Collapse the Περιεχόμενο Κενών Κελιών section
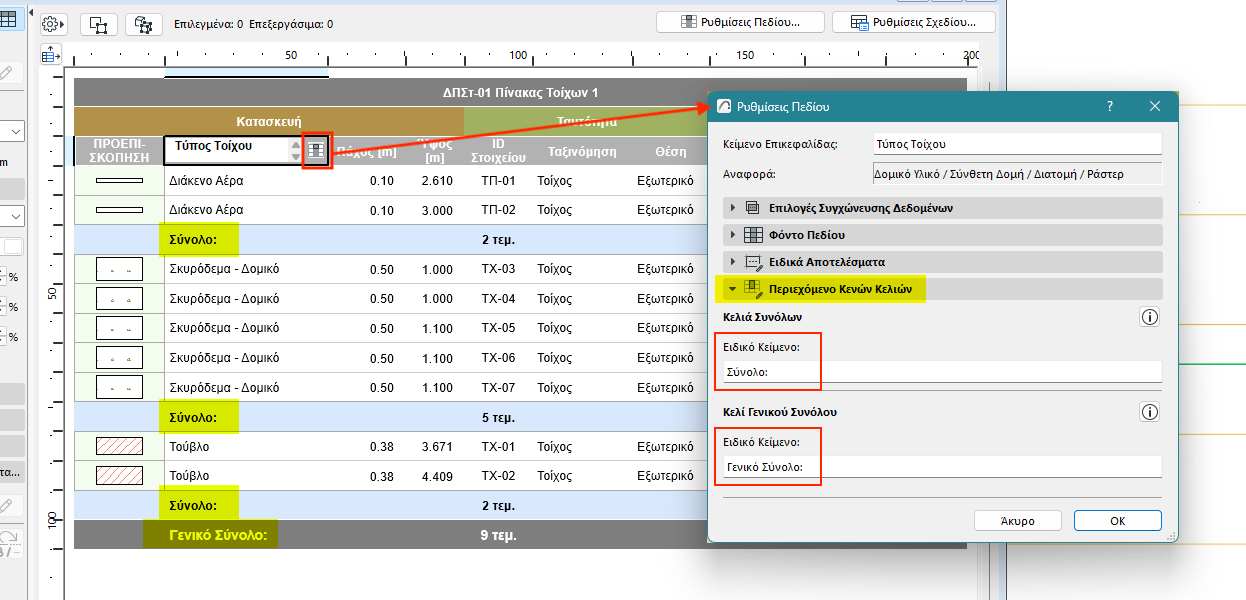This screenshot has height=600, width=1246. [942, 289]
